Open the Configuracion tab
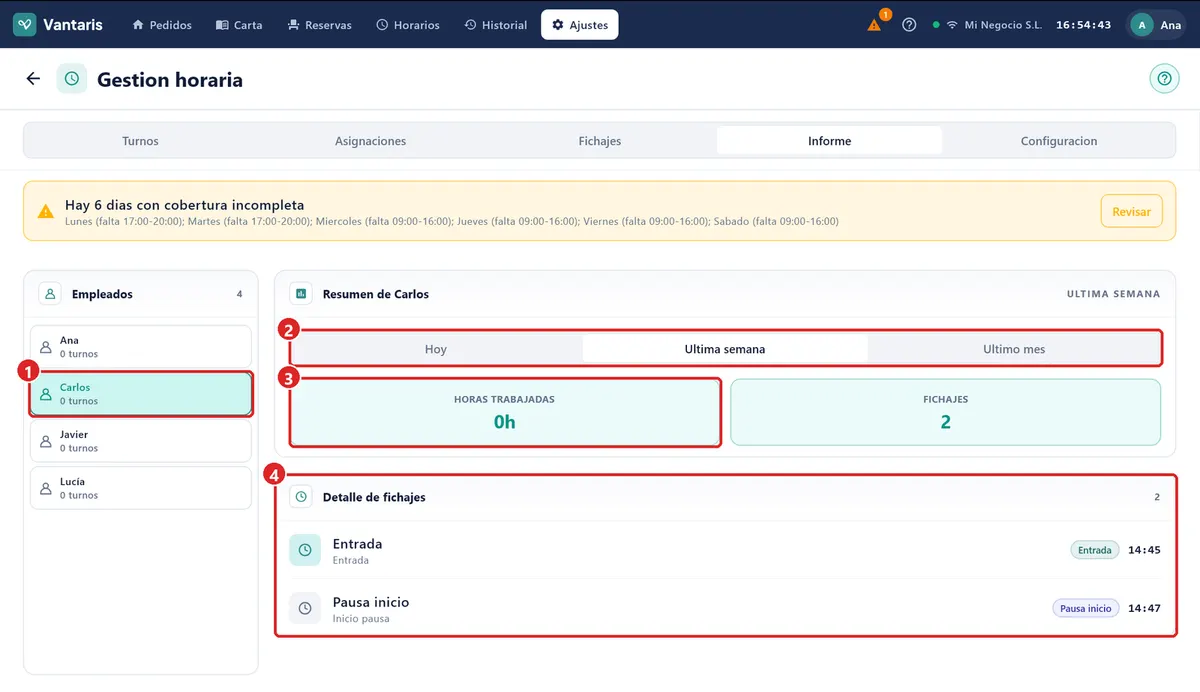The image size is (1200, 692). pos(1059,141)
